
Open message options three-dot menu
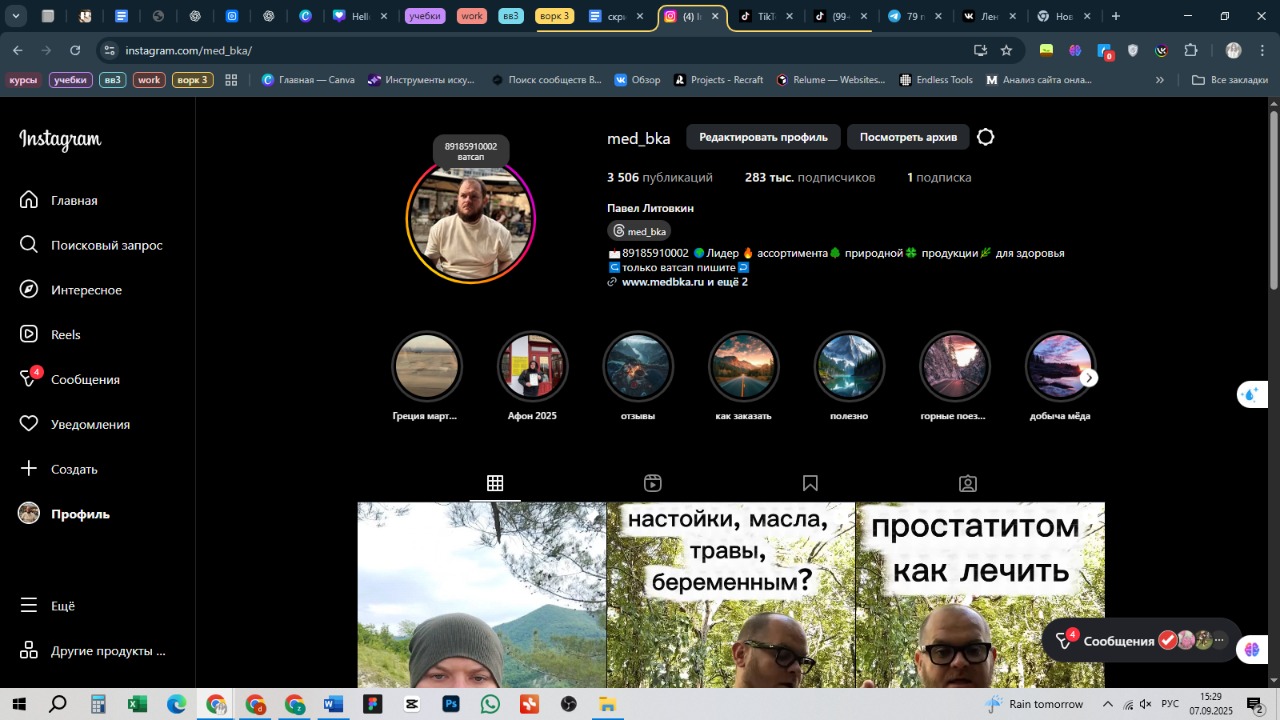(1219, 641)
